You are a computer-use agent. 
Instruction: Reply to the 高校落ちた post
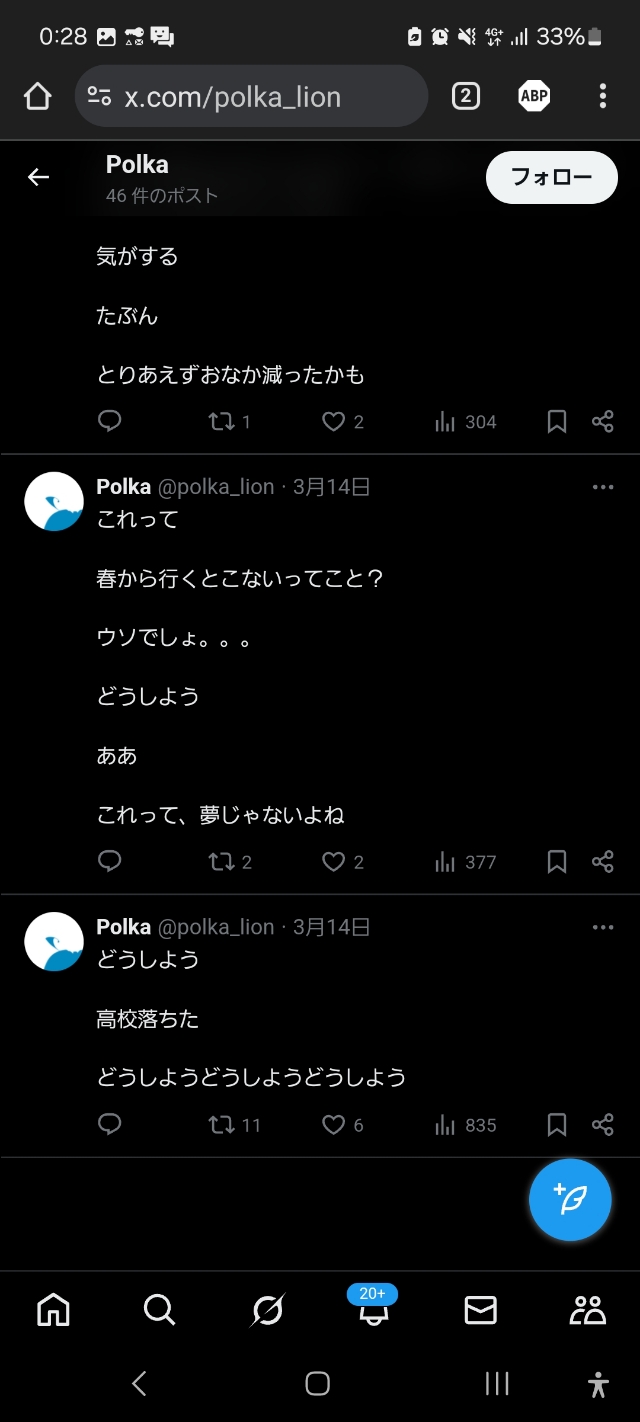point(110,1124)
